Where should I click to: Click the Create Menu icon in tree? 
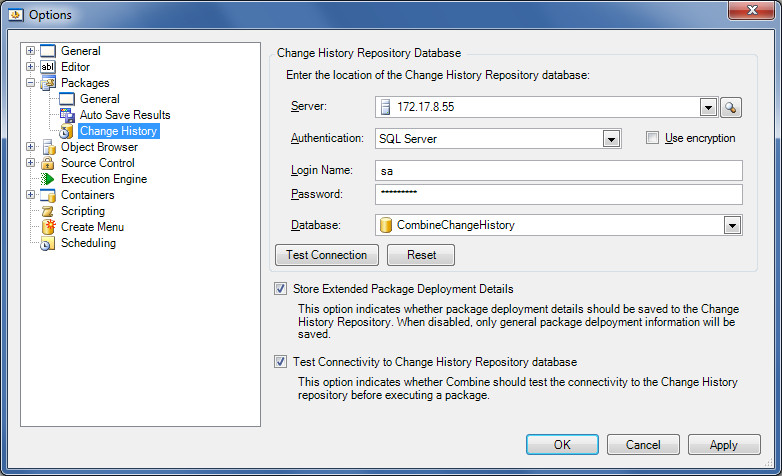click(x=48, y=227)
